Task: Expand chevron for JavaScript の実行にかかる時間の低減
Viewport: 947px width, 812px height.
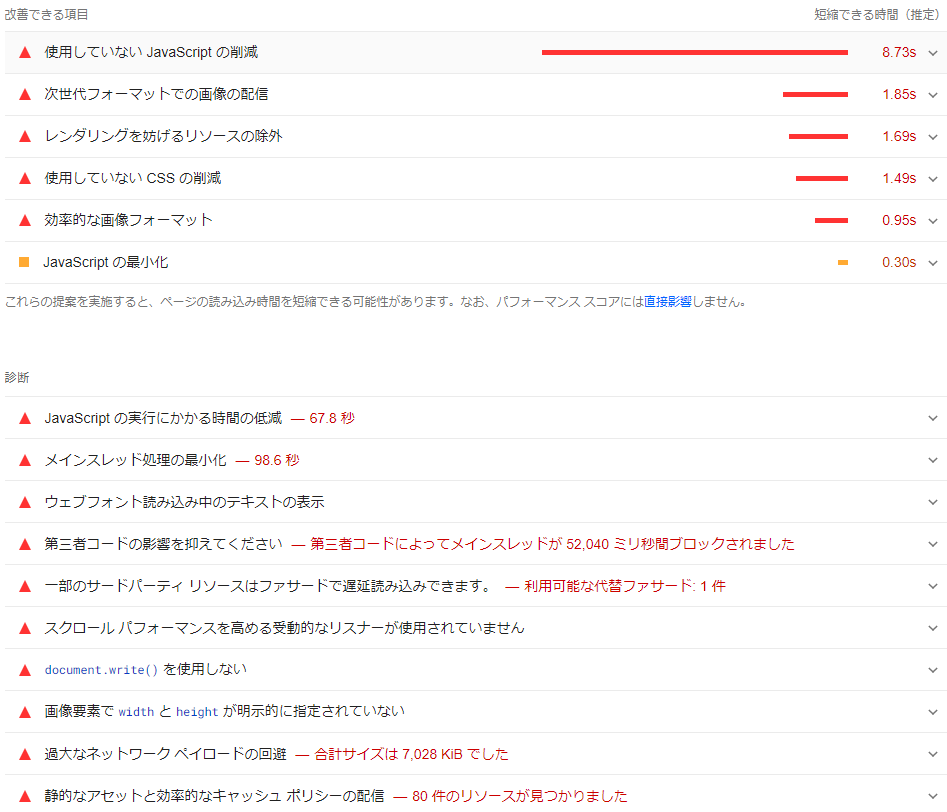Action: [x=933, y=418]
